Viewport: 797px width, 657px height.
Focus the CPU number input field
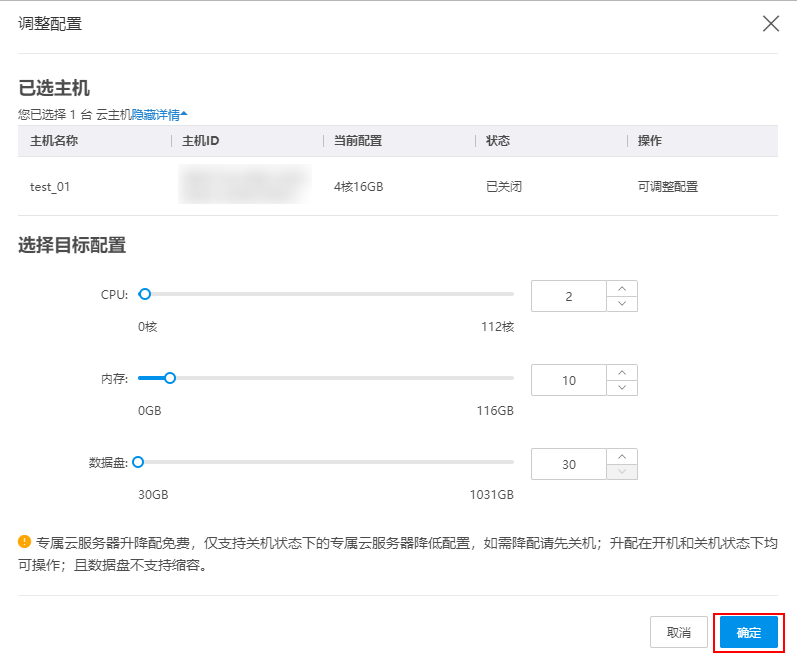pos(569,297)
